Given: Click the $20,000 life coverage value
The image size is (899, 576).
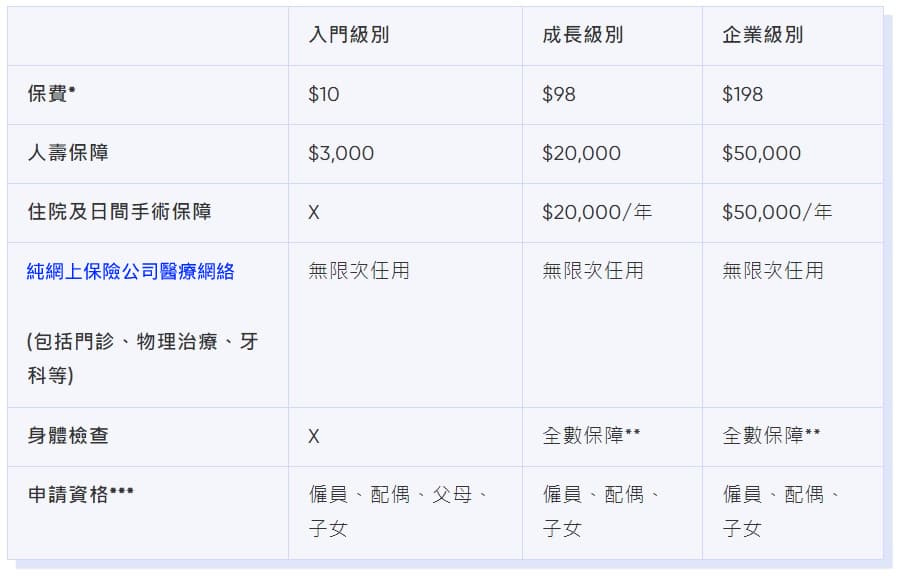Looking at the screenshot, I should click(581, 153).
